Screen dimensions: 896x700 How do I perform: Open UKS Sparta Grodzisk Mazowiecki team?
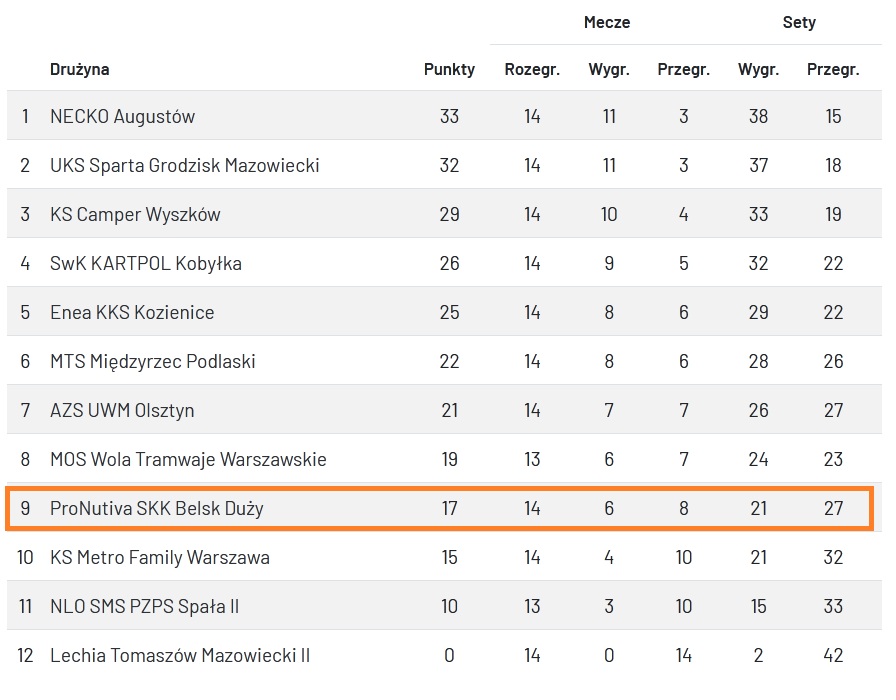click(184, 165)
